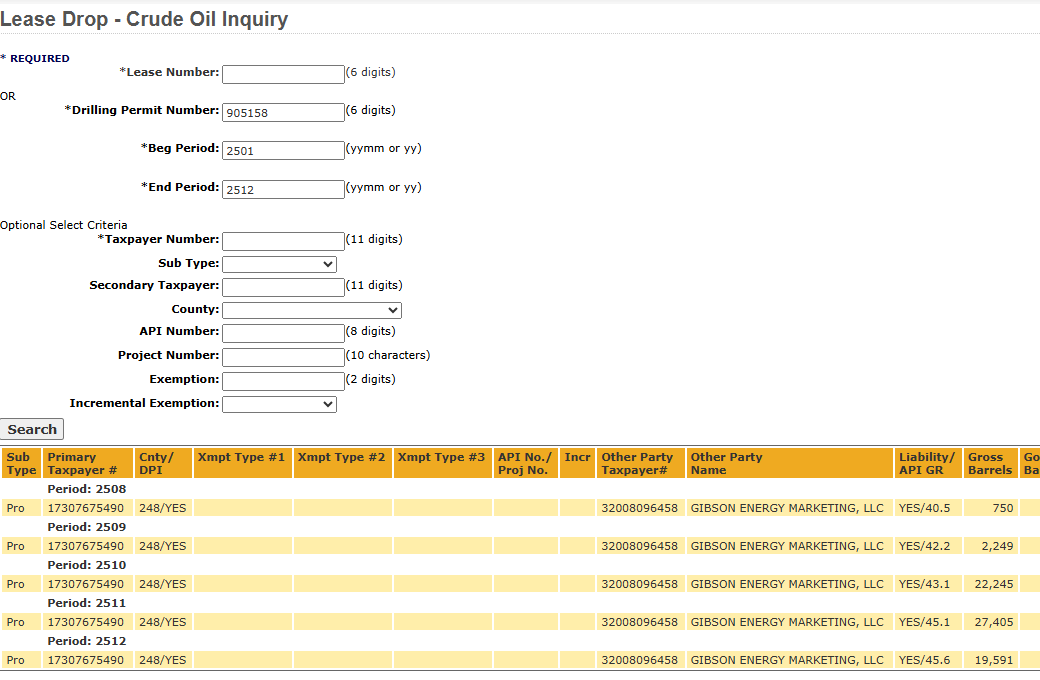1040x680 pixels.
Task: Focus the Secondary Taxpayer input field
Action: tap(283, 287)
